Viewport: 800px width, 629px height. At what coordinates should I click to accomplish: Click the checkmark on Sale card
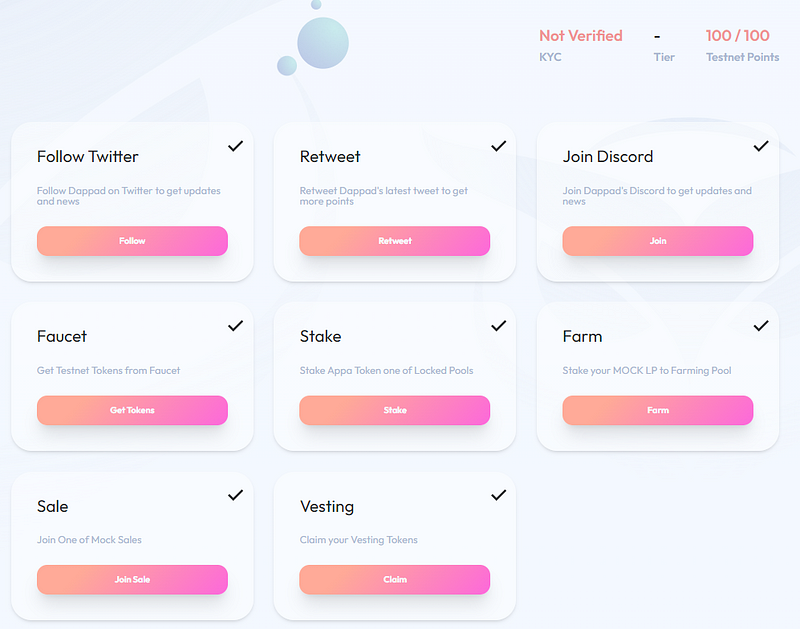[x=235, y=495]
